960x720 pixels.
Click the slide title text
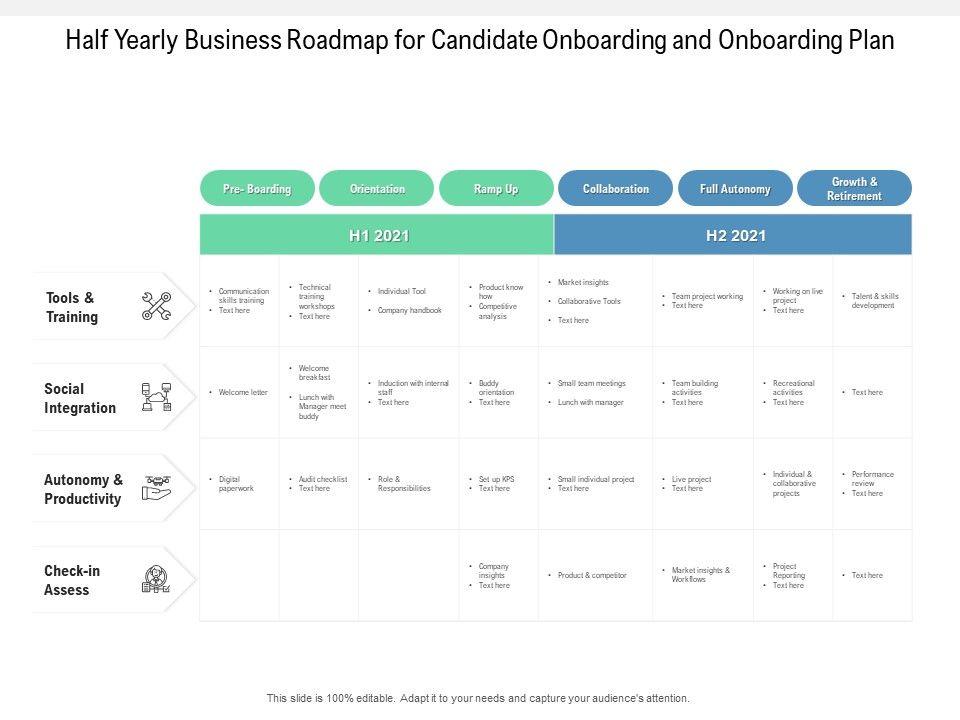pyautogui.click(x=480, y=41)
